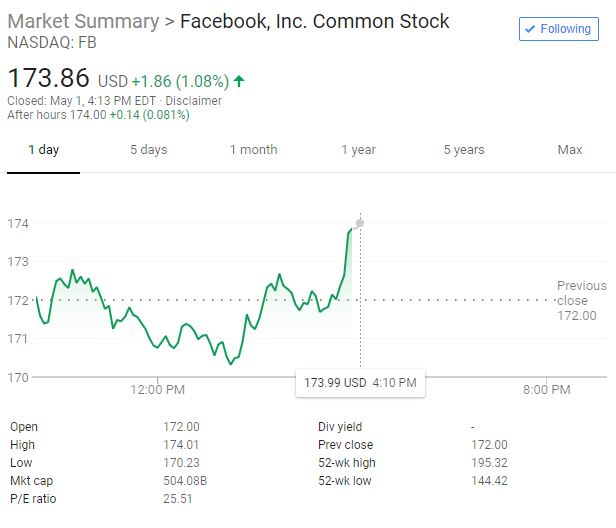The height and width of the screenshot is (528, 616).
Task: Click the Mkt cap value 504.08B
Action: point(185,481)
